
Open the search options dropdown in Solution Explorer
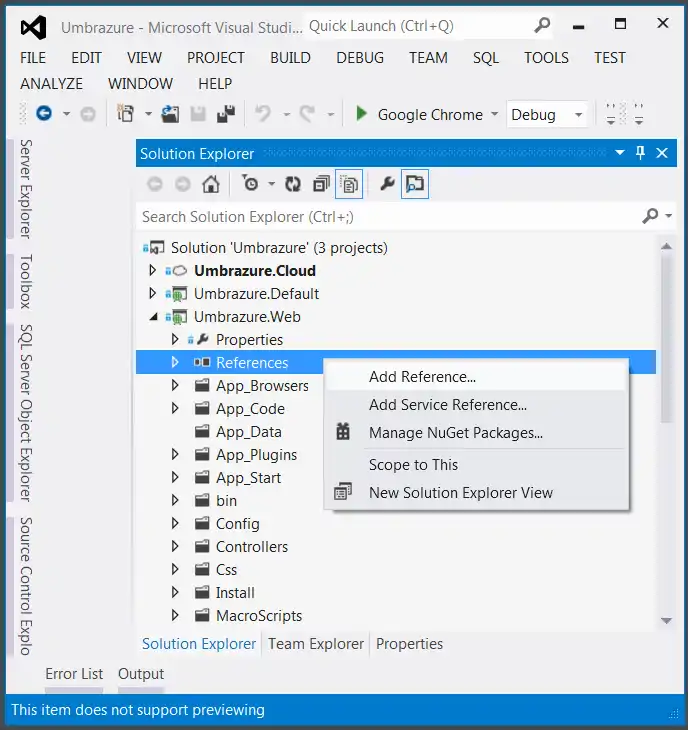point(668,216)
